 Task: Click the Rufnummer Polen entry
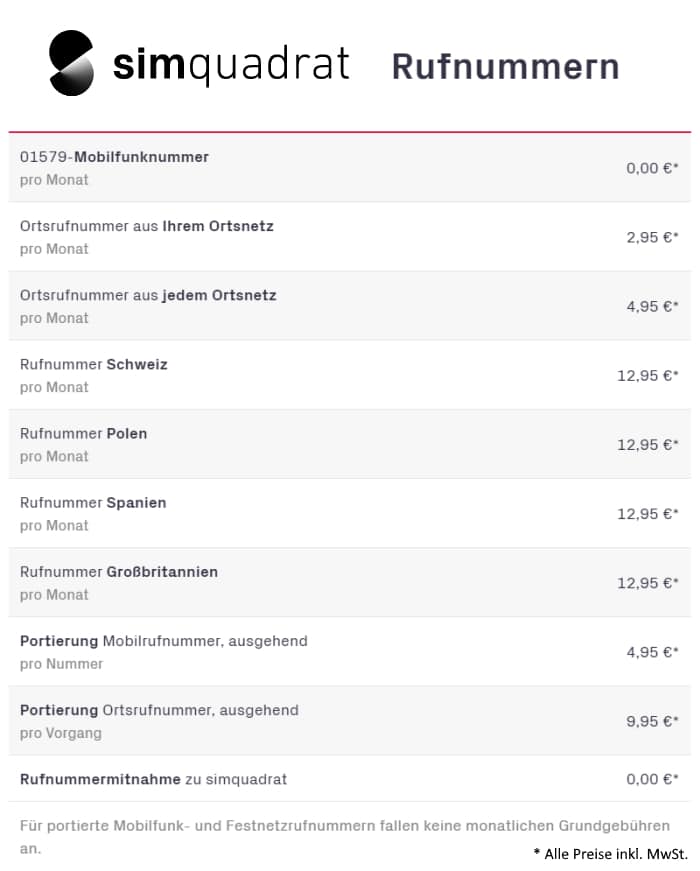coord(83,433)
